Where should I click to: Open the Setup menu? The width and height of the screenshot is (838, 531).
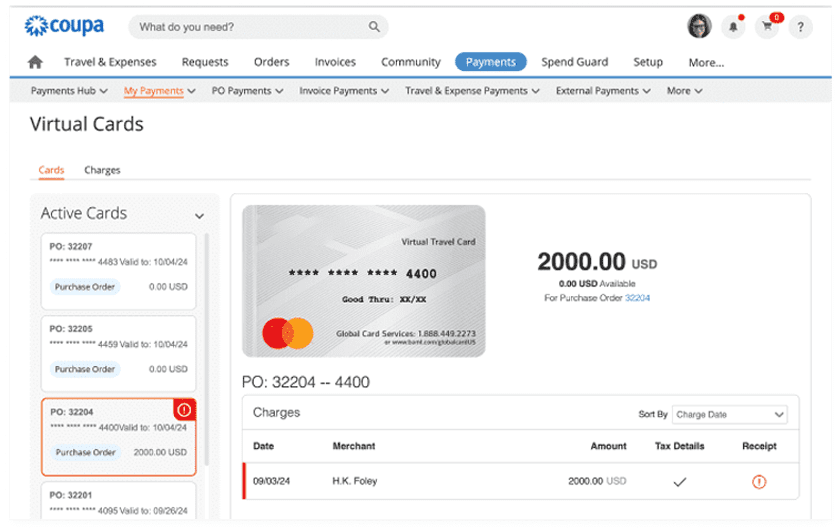click(x=648, y=62)
